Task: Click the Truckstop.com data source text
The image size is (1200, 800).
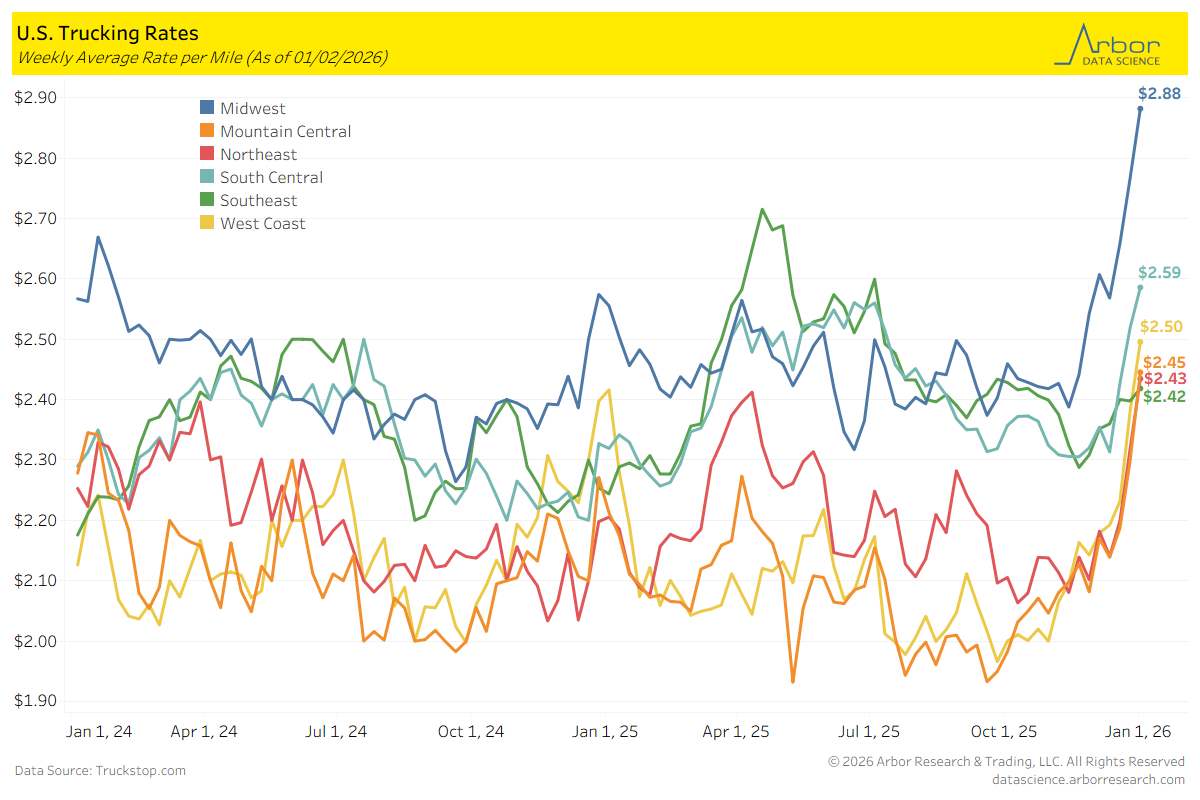Action: click(100, 771)
